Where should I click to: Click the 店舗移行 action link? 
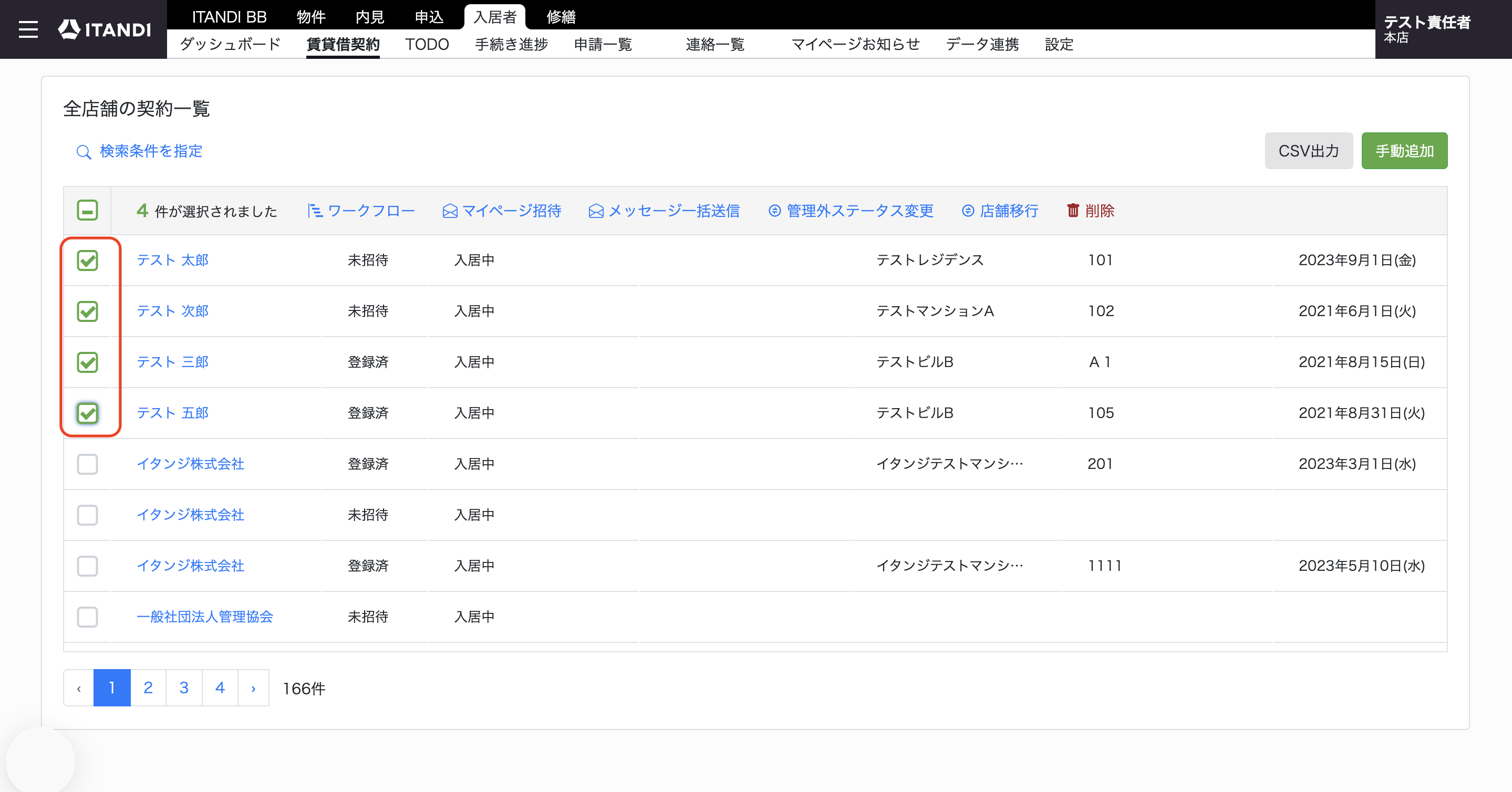tap(1009, 211)
